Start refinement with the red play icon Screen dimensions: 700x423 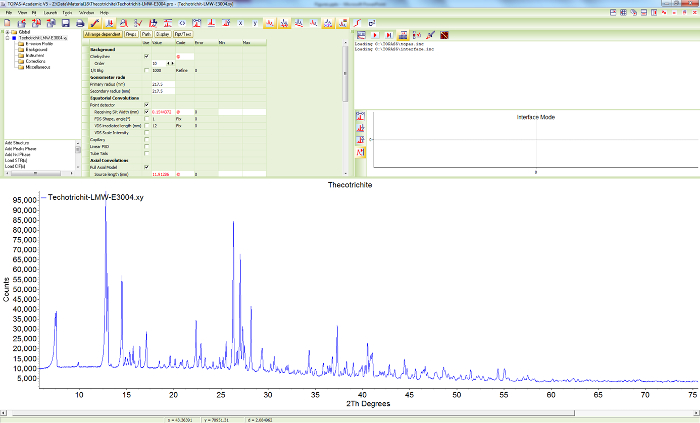pyautogui.click(x=374, y=34)
